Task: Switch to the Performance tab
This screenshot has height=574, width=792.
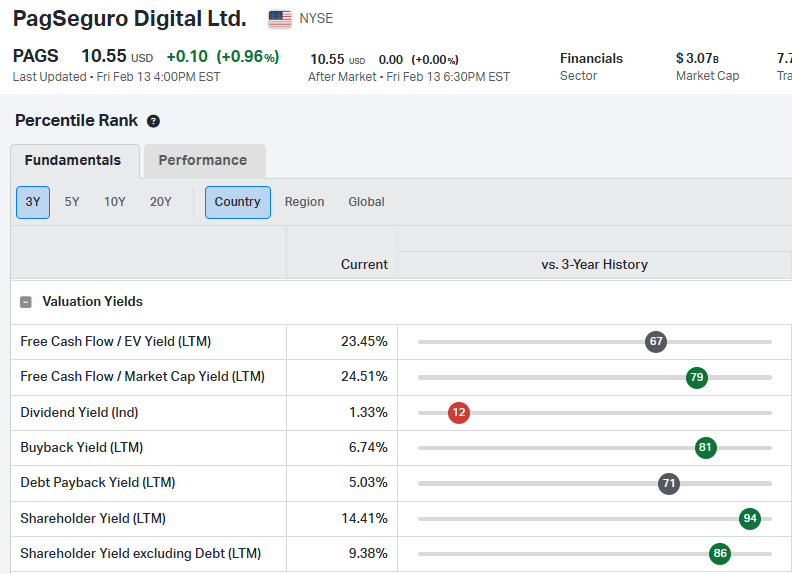Action: coord(205,161)
